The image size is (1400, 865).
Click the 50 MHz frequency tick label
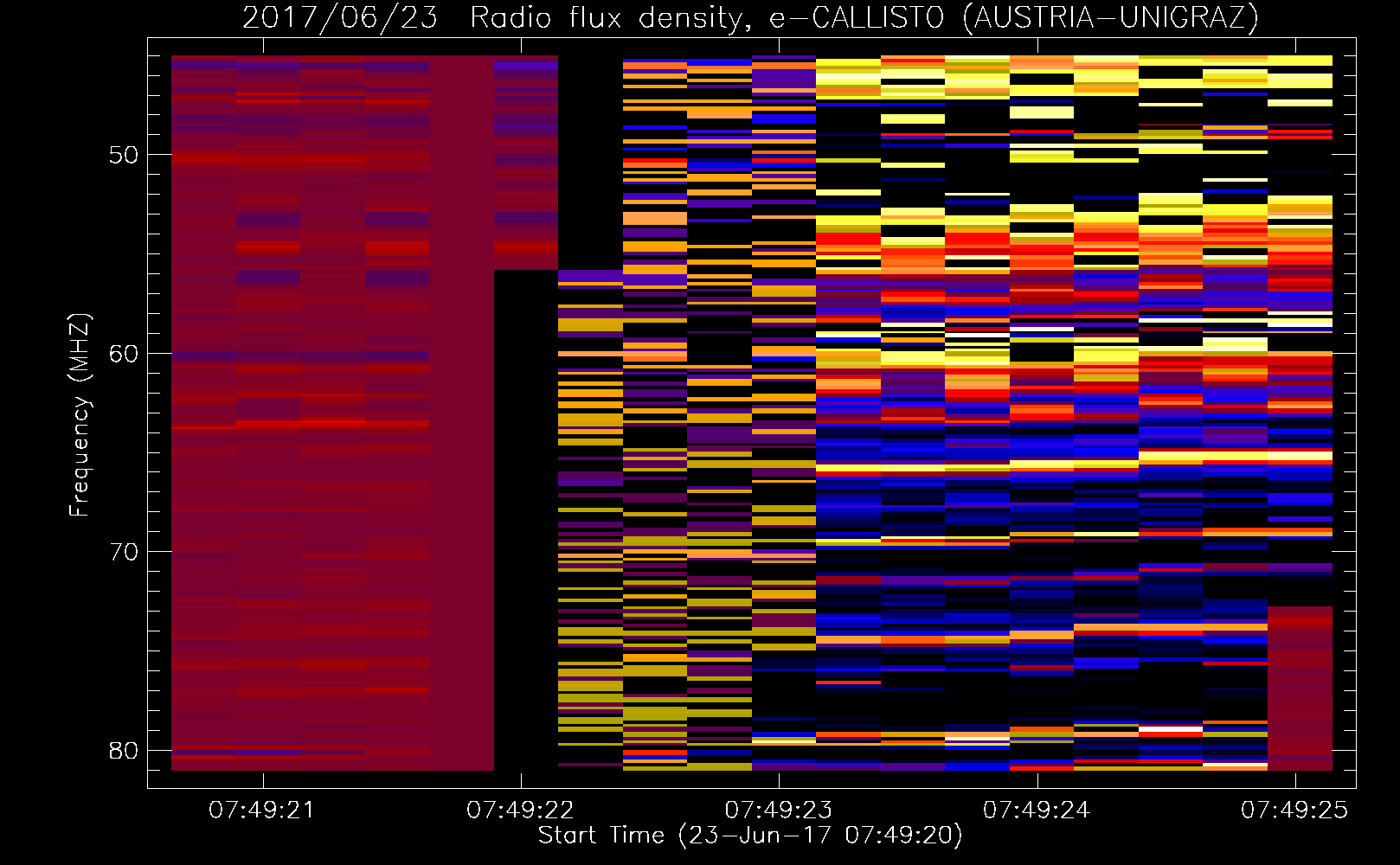pos(124,155)
